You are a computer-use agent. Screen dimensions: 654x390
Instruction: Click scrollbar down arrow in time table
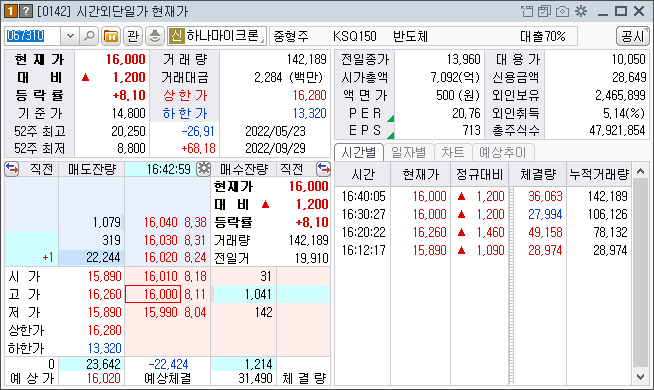(641, 377)
